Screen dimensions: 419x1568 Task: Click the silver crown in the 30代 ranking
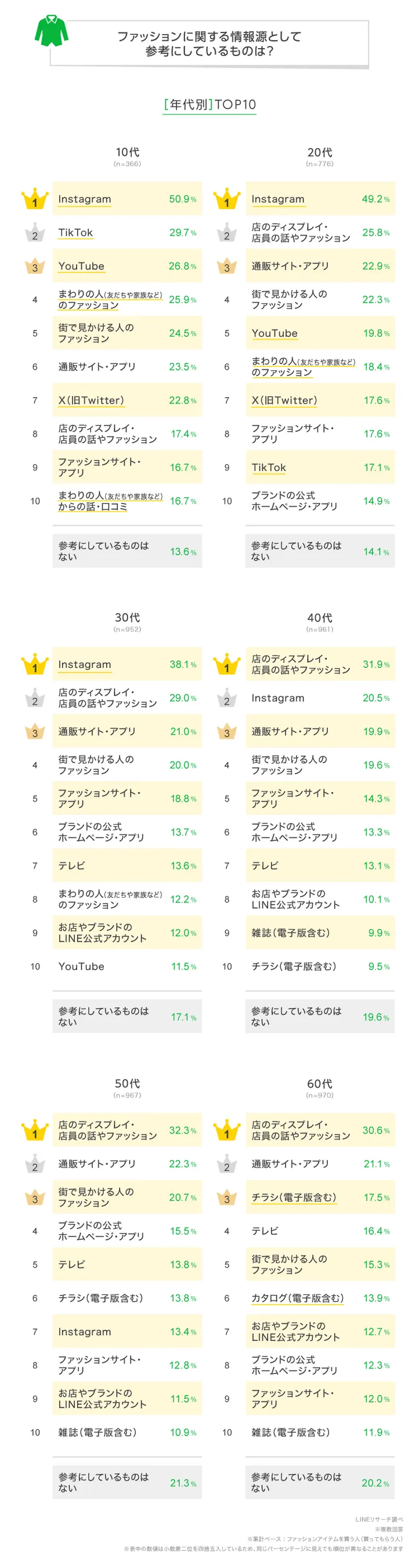coord(35,698)
